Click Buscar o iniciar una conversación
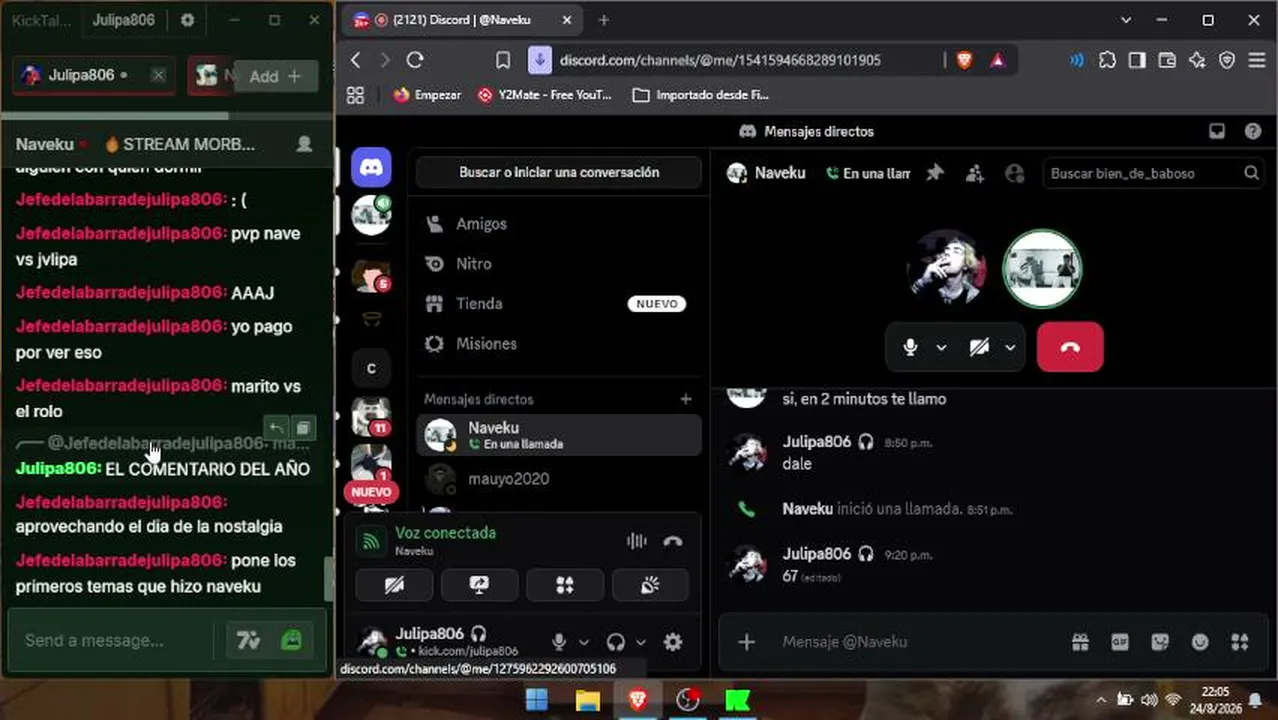The height and width of the screenshot is (720, 1278). point(559,172)
